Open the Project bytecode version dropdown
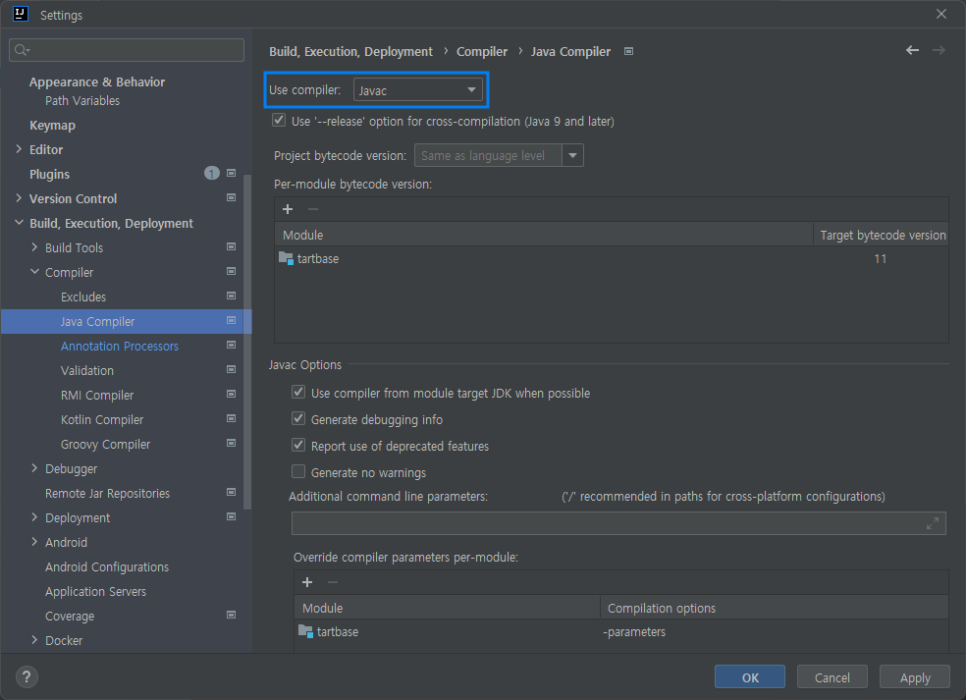Image resolution: width=966 pixels, height=700 pixels. (x=572, y=155)
